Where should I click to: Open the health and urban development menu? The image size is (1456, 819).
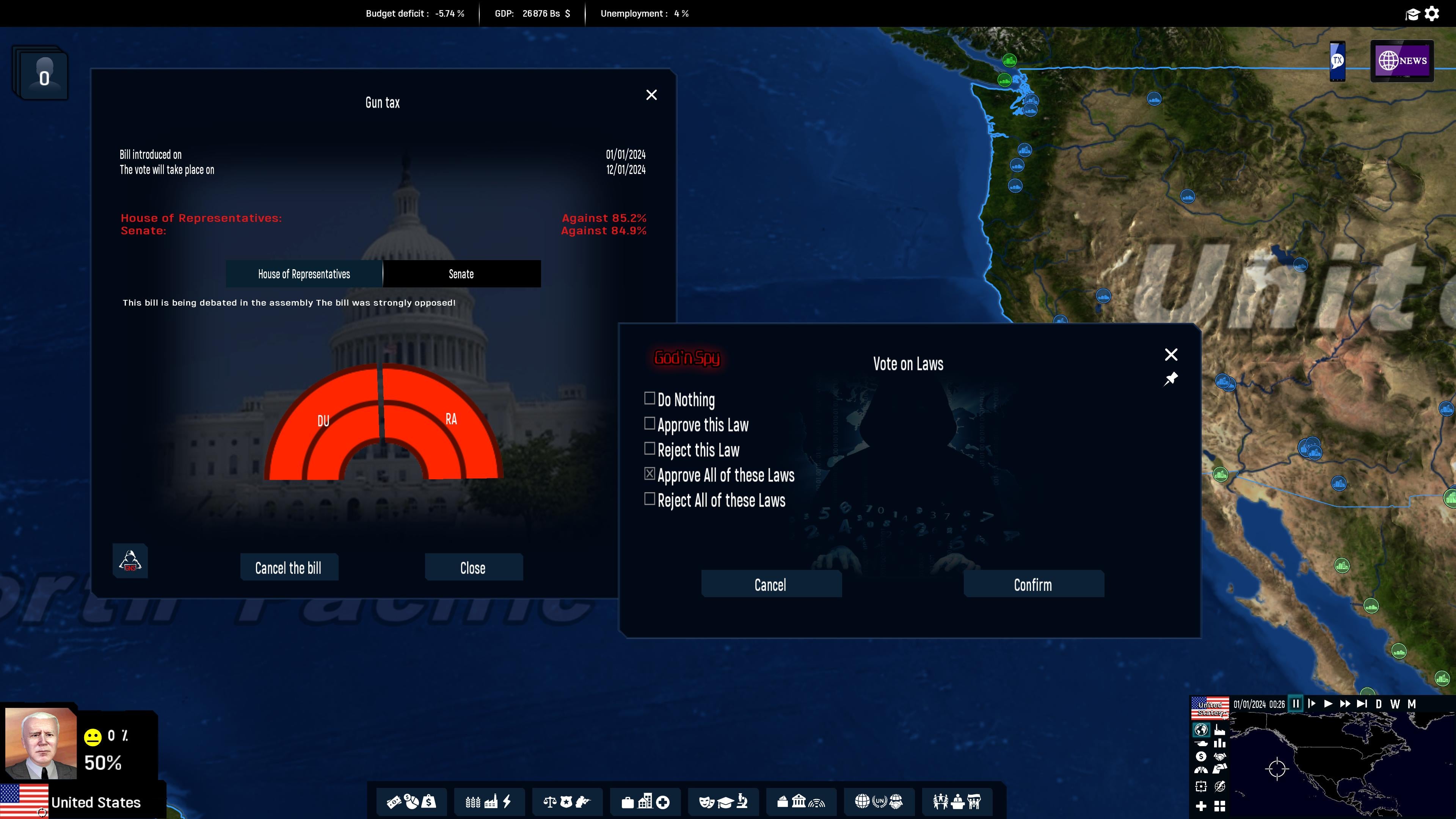(644, 802)
